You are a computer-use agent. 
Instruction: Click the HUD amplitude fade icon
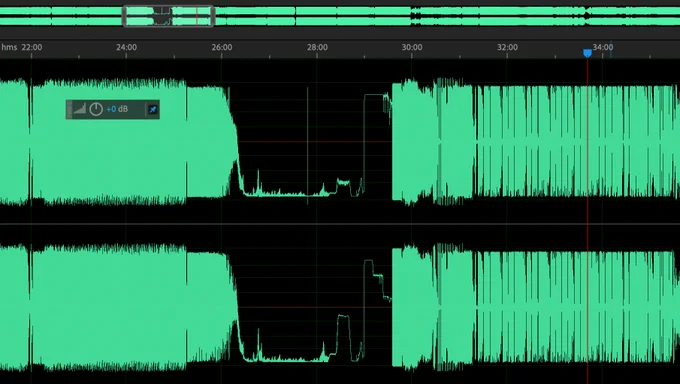tap(80, 109)
